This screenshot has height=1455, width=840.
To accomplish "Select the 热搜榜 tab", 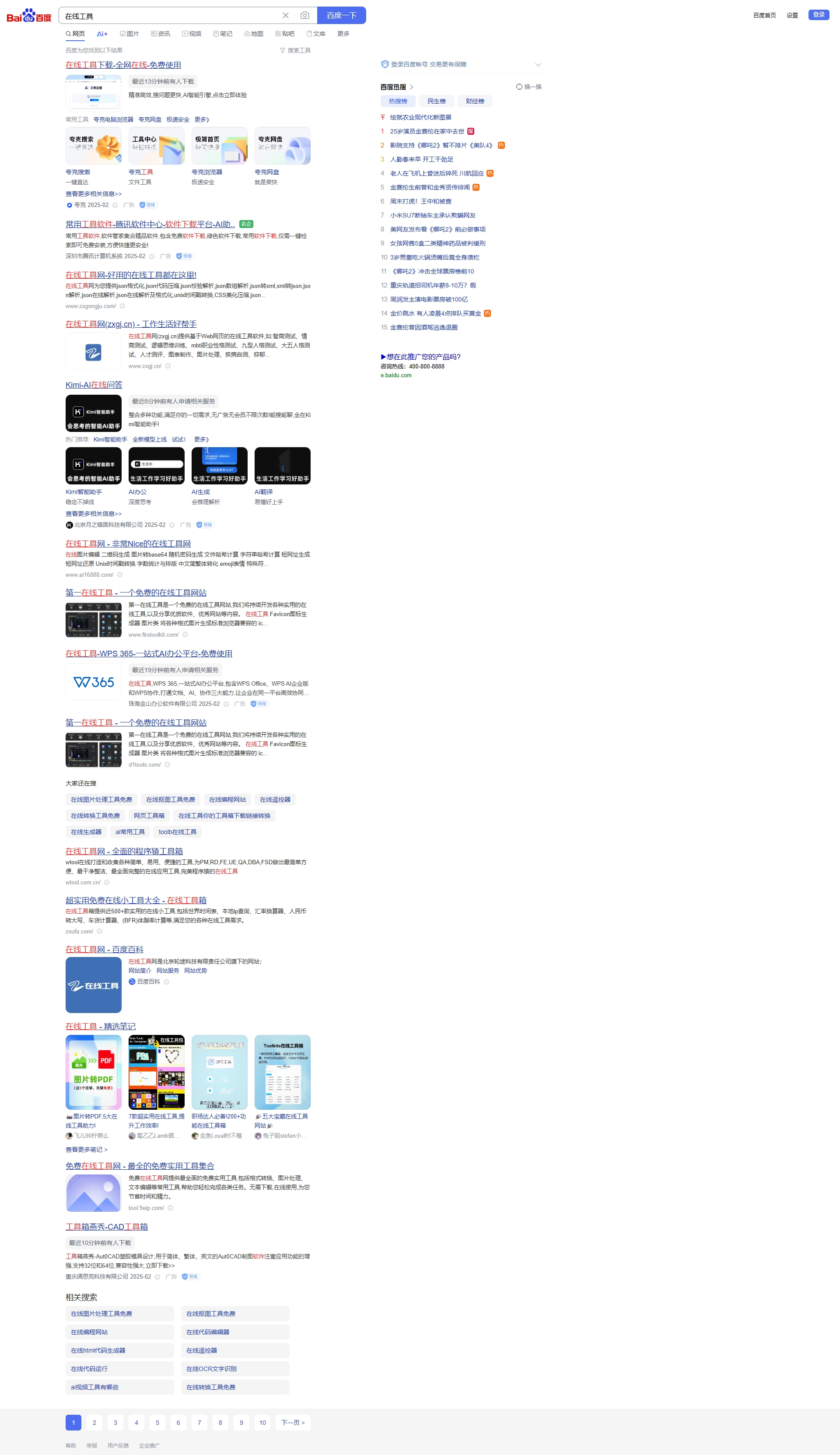I will click(x=398, y=102).
